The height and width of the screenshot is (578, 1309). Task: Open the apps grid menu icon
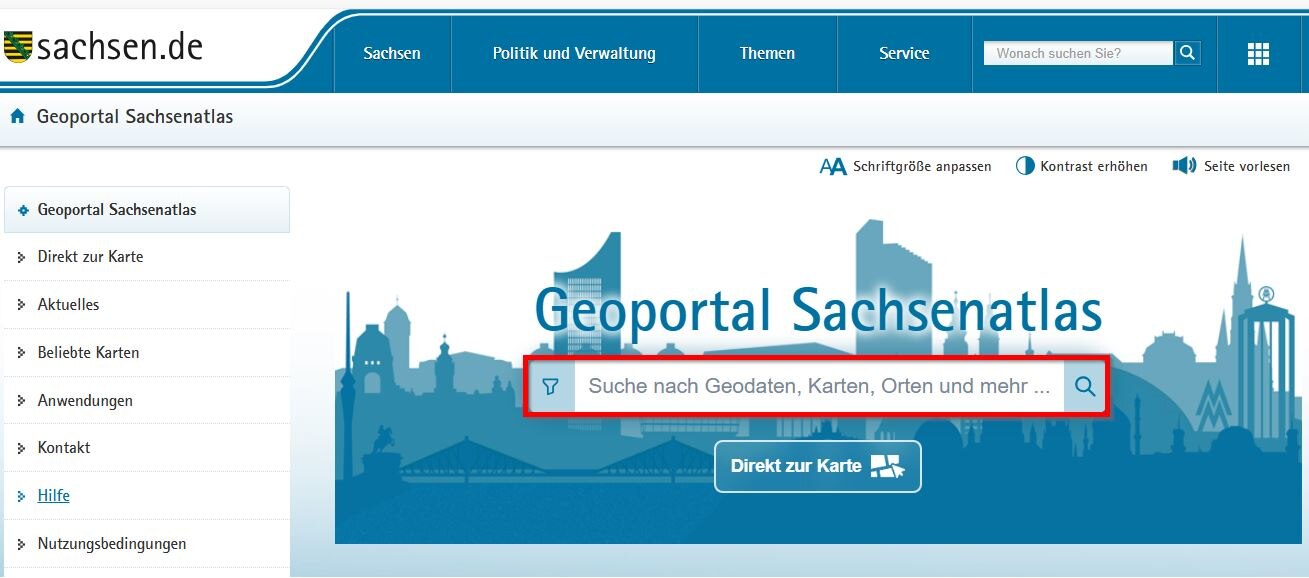click(1258, 54)
